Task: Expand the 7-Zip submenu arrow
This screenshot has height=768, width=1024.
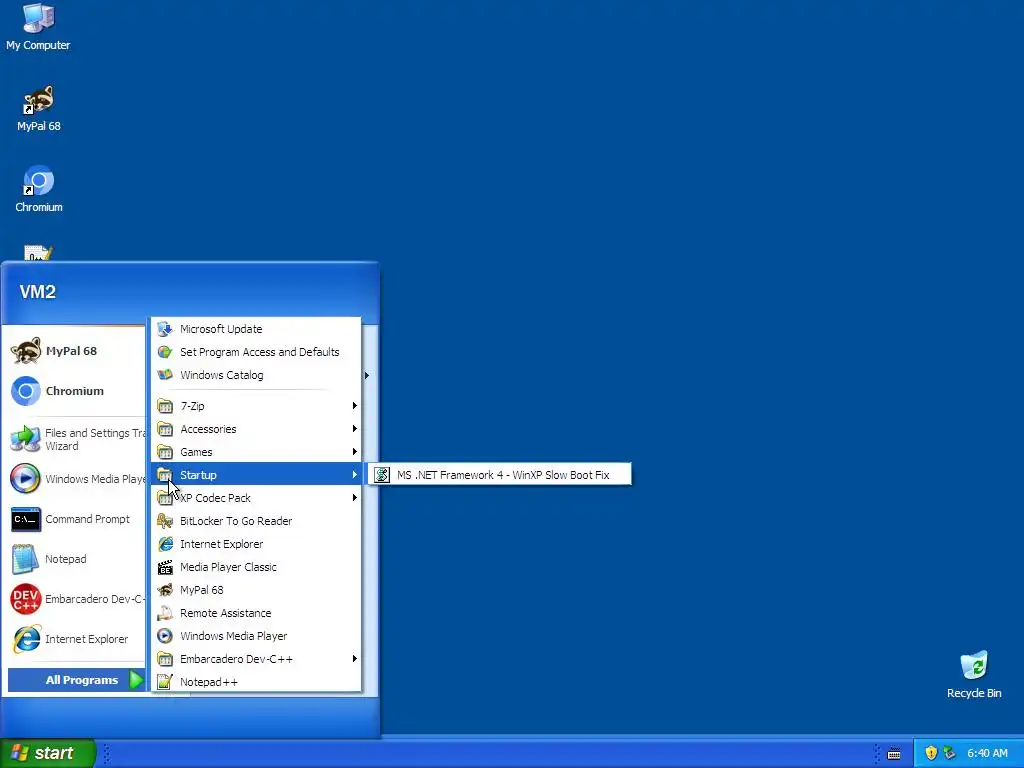Action: (355, 406)
